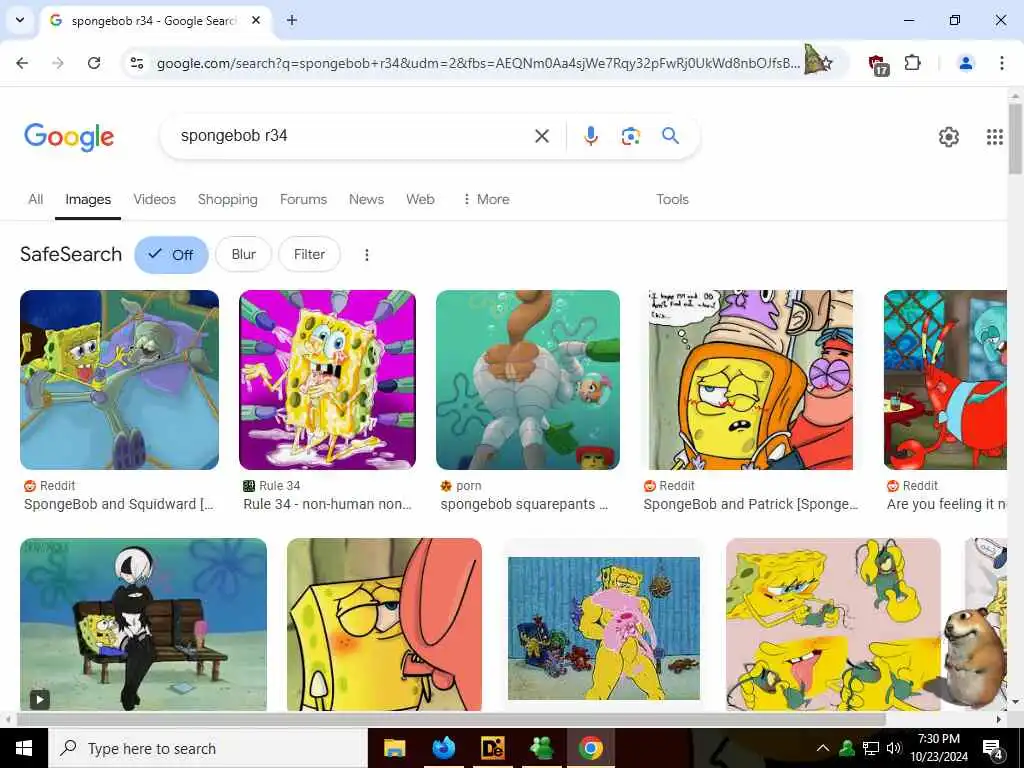Select the Google Search browser tab
Viewport: 1024px width, 768px height.
click(155, 20)
